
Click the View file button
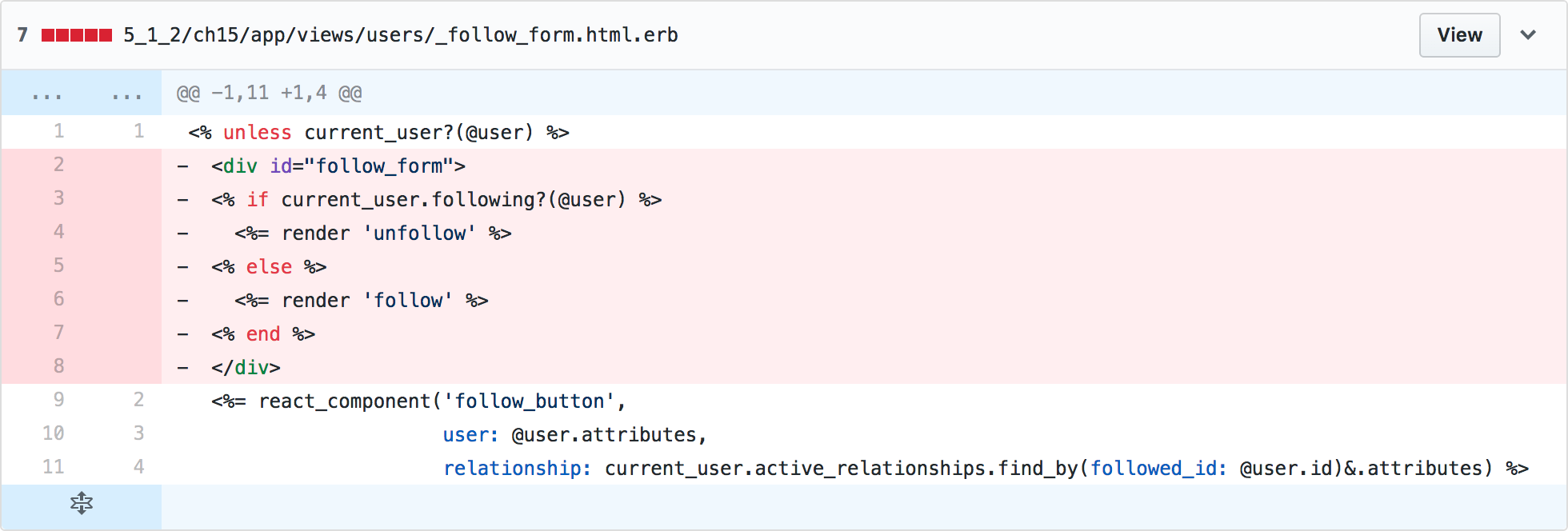click(1459, 35)
